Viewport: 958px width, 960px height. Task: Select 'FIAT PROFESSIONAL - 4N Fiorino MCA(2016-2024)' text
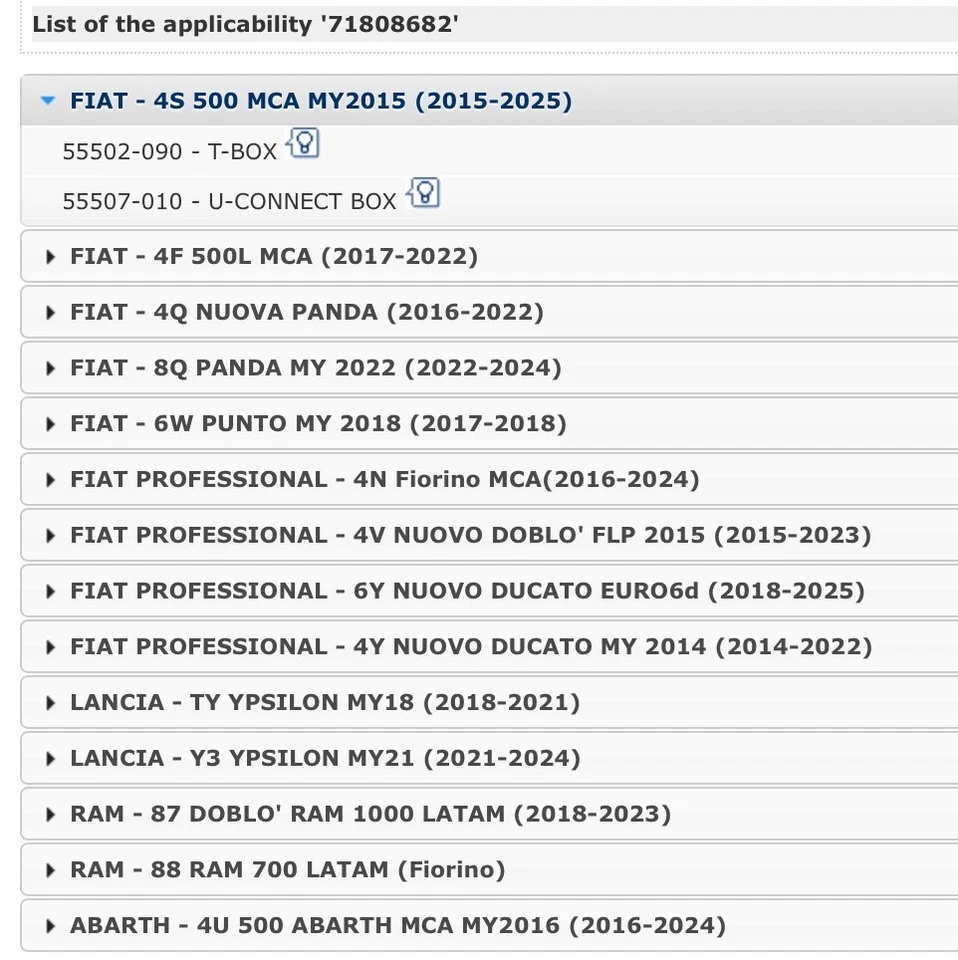385,479
